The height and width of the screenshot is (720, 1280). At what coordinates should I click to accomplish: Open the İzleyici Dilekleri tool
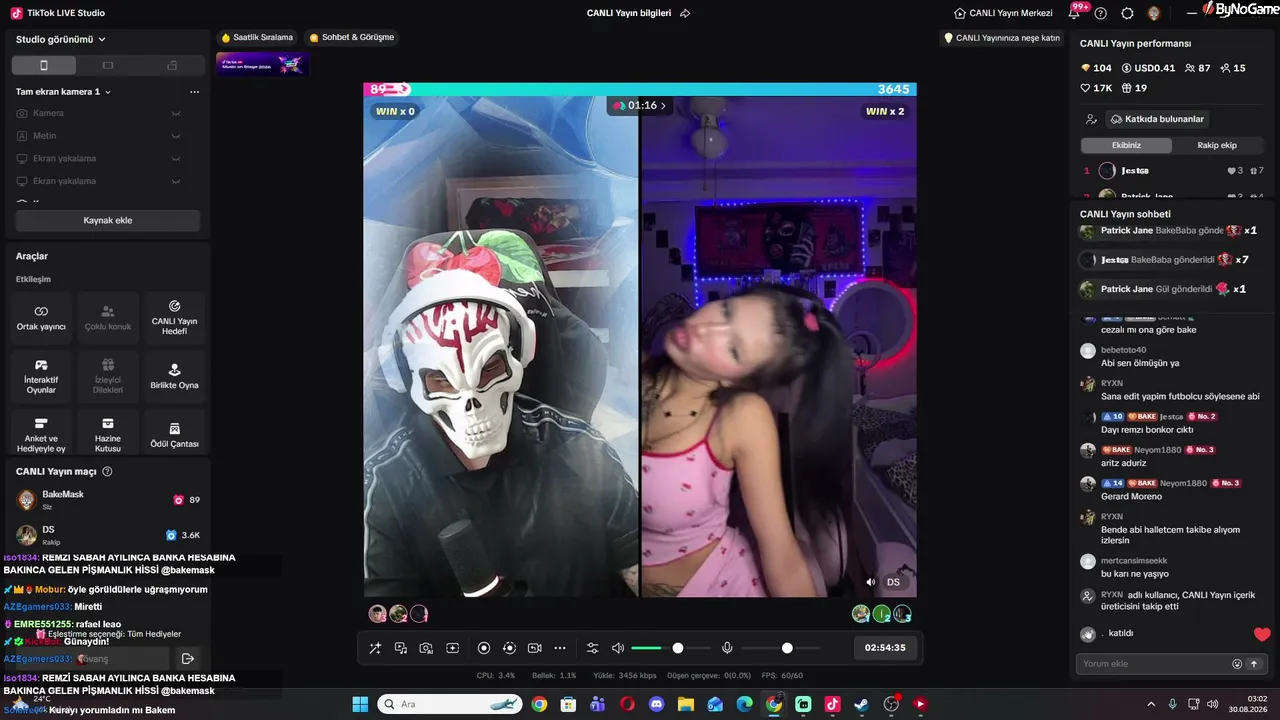point(108,376)
